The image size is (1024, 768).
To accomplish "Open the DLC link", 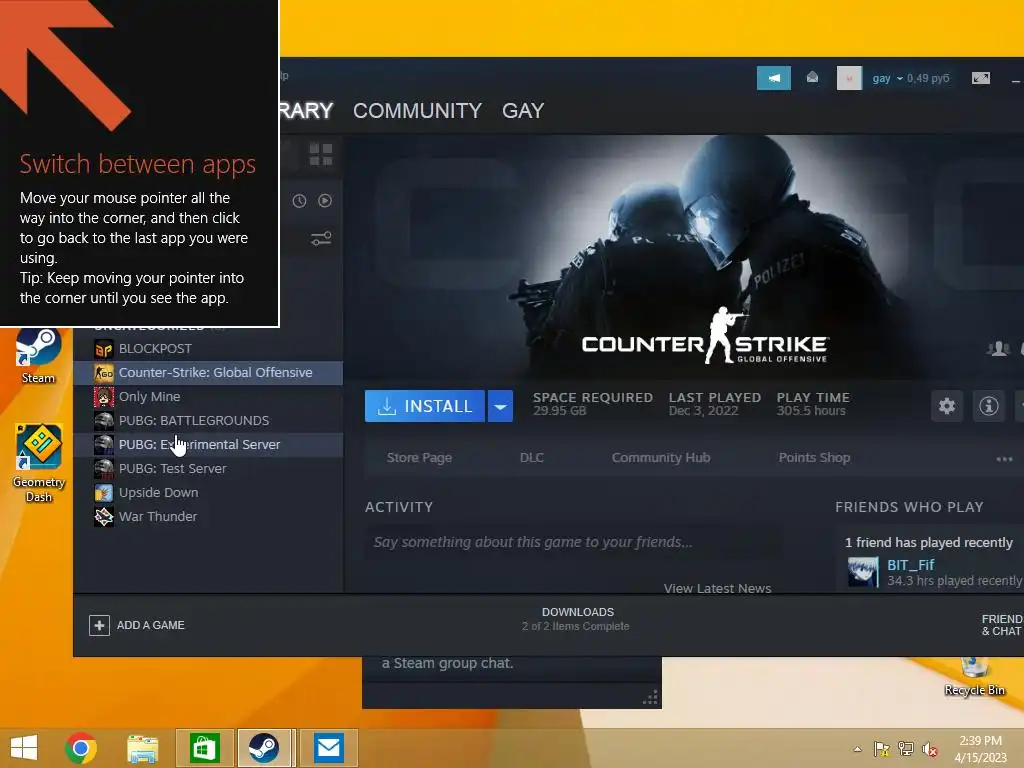I will click(532, 458).
